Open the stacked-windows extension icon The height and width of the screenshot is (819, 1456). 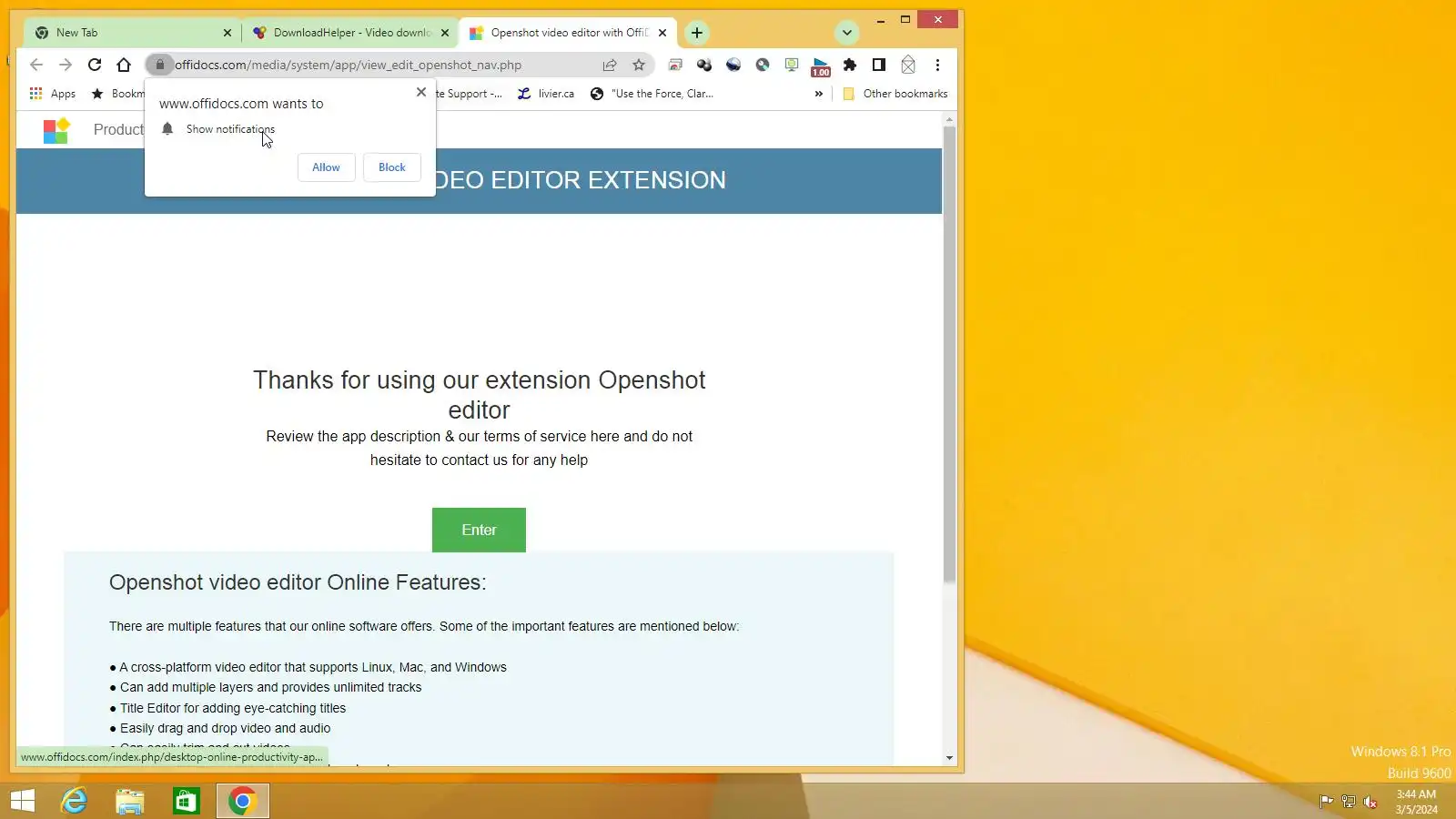pos(675,65)
